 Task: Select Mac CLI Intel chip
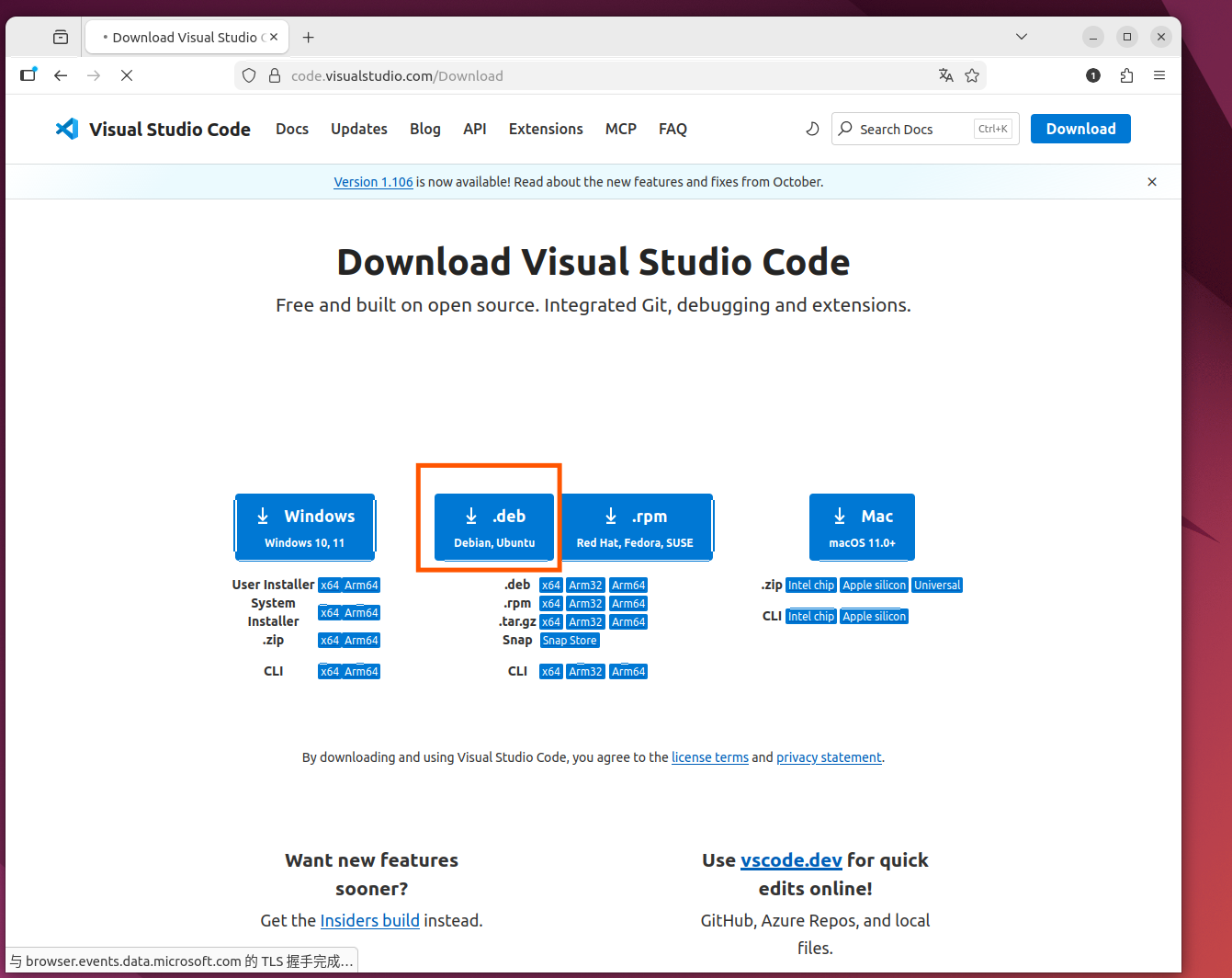pyautogui.click(x=811, y=617)
